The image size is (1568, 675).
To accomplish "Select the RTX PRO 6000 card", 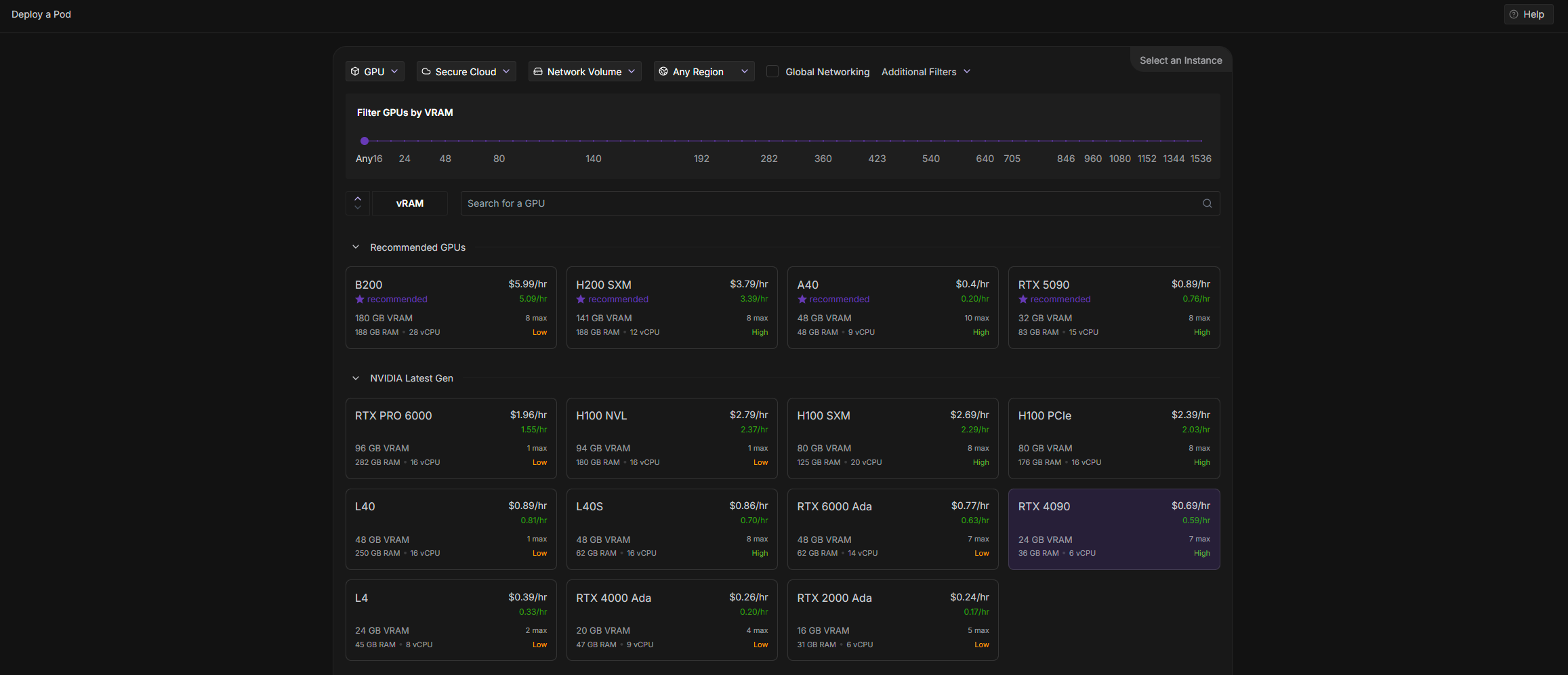I will point(451,438).
